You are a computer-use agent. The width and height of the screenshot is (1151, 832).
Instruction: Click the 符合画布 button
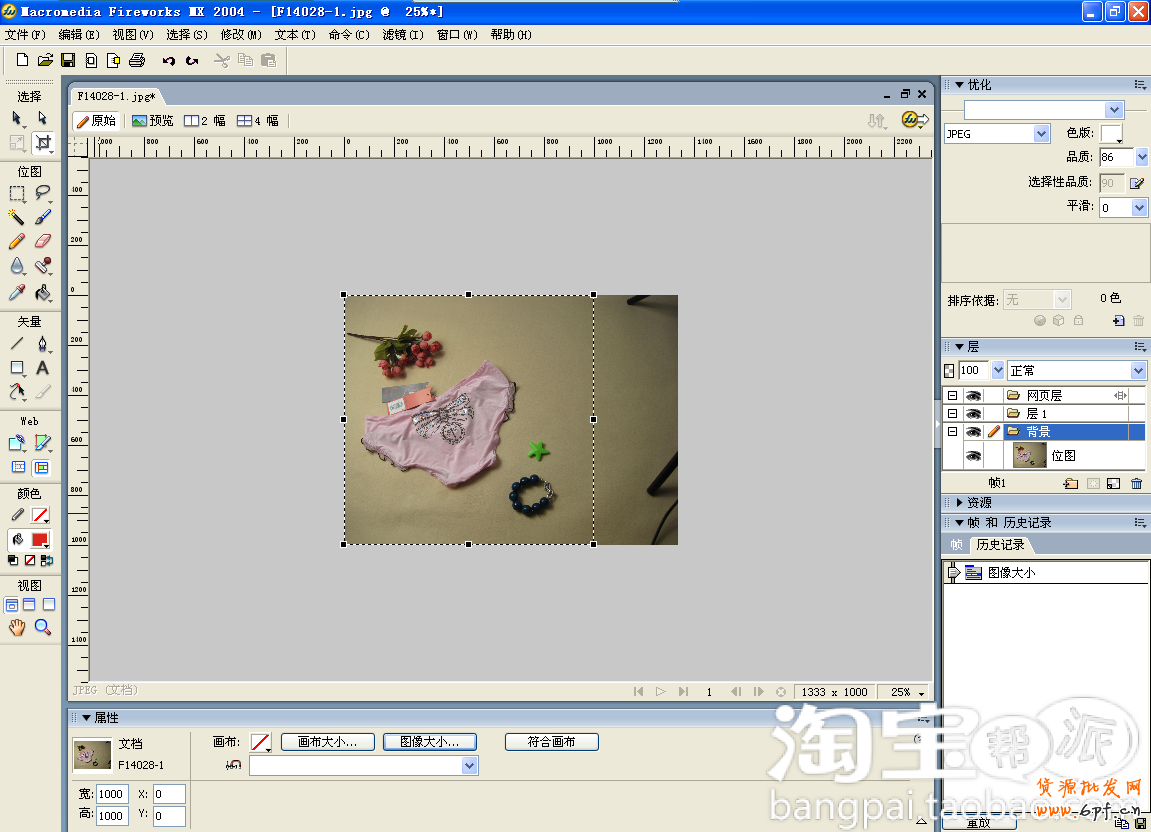coord(551,742)
